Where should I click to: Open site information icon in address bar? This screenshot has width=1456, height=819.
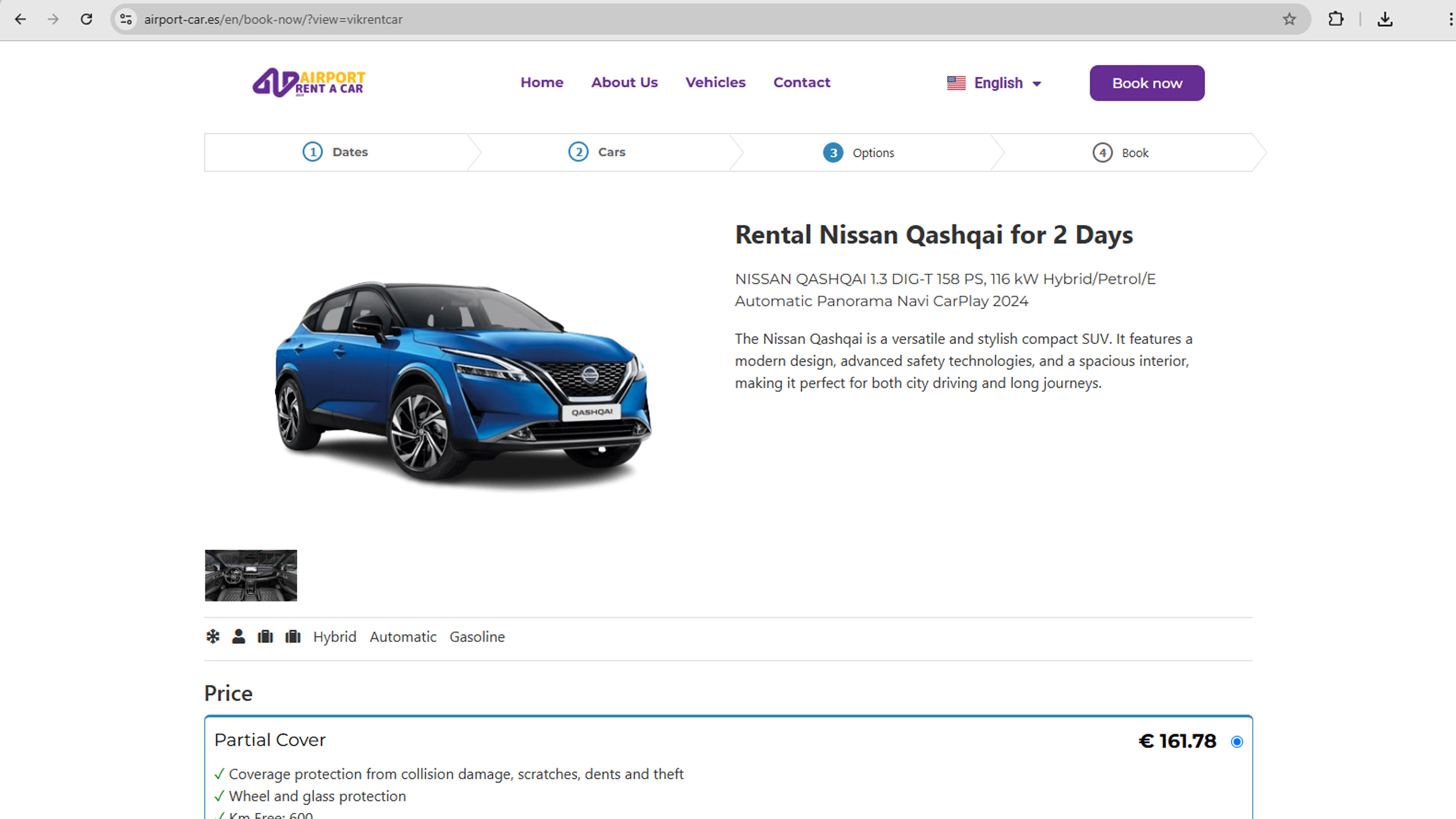(x=126, y=19)
